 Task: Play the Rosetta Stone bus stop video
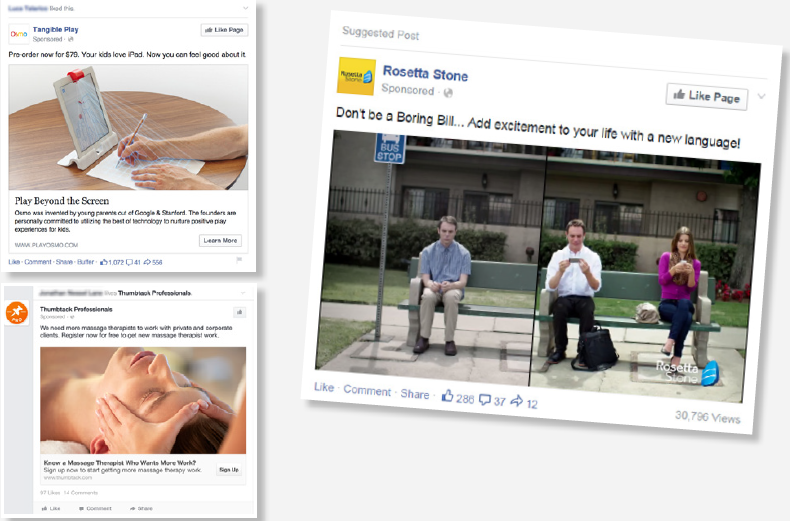point(537,266)
